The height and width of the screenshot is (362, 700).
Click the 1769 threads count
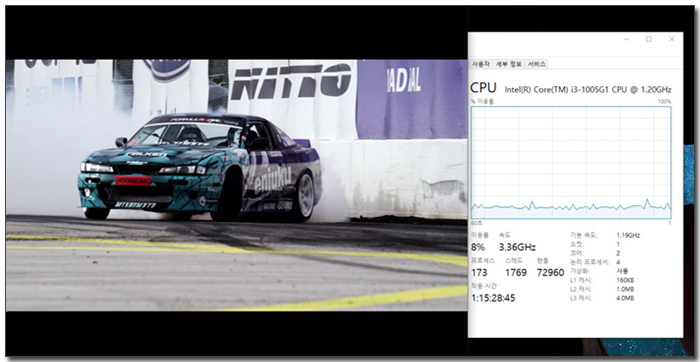click(x=516, y=272)
